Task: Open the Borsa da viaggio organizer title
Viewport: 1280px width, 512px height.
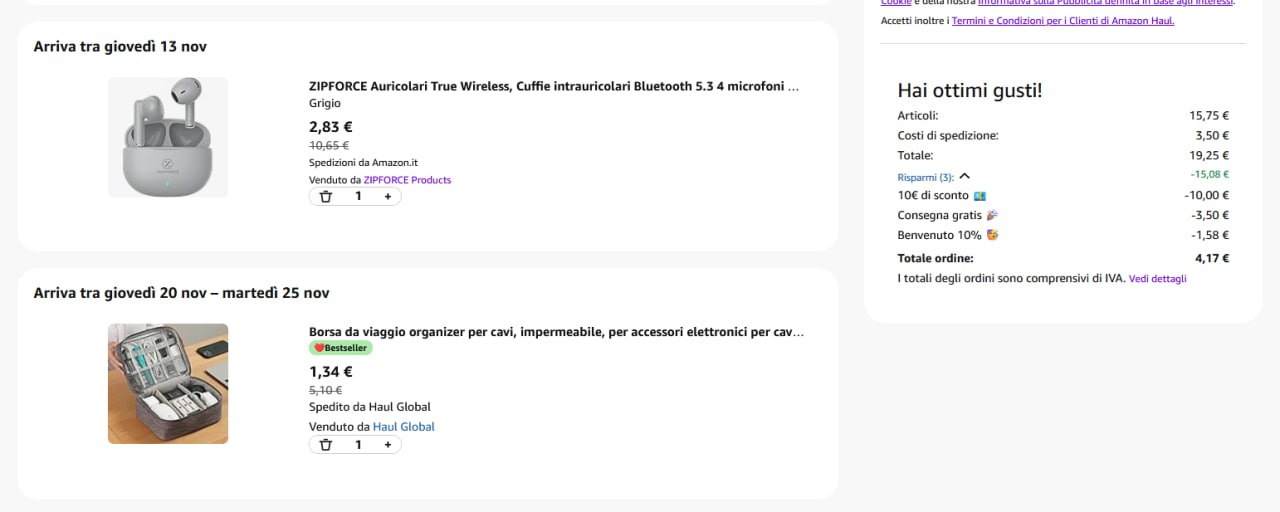Action: (555, 332)
